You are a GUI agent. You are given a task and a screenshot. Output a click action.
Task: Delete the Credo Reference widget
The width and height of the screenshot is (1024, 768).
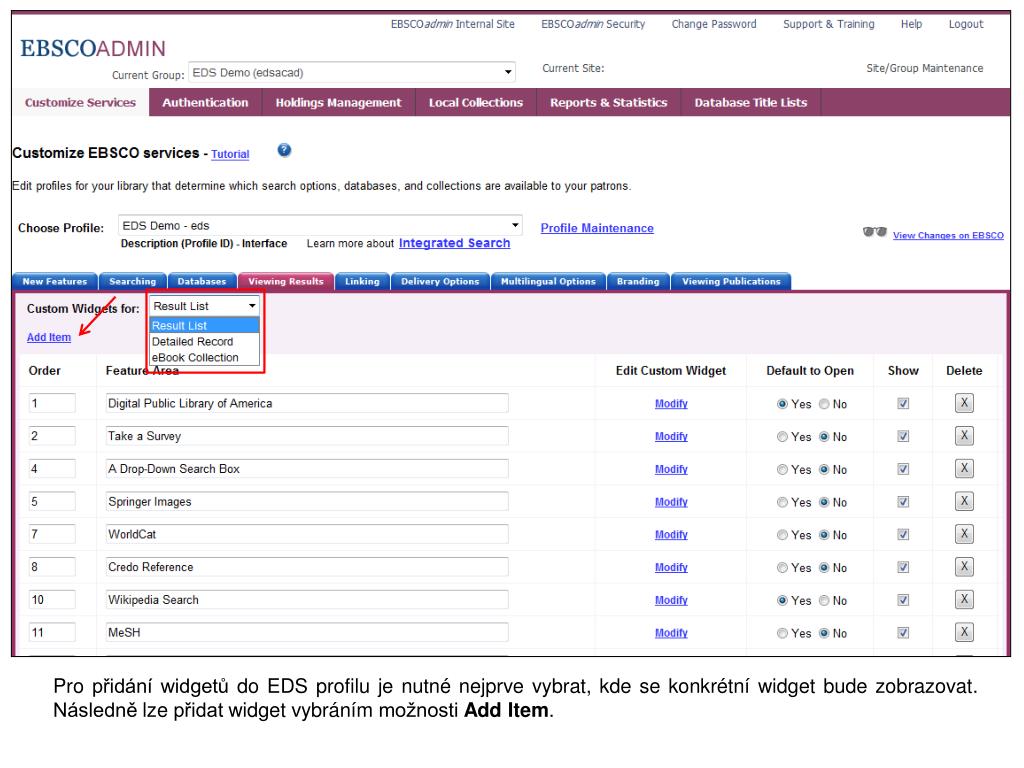coord(964,566)
